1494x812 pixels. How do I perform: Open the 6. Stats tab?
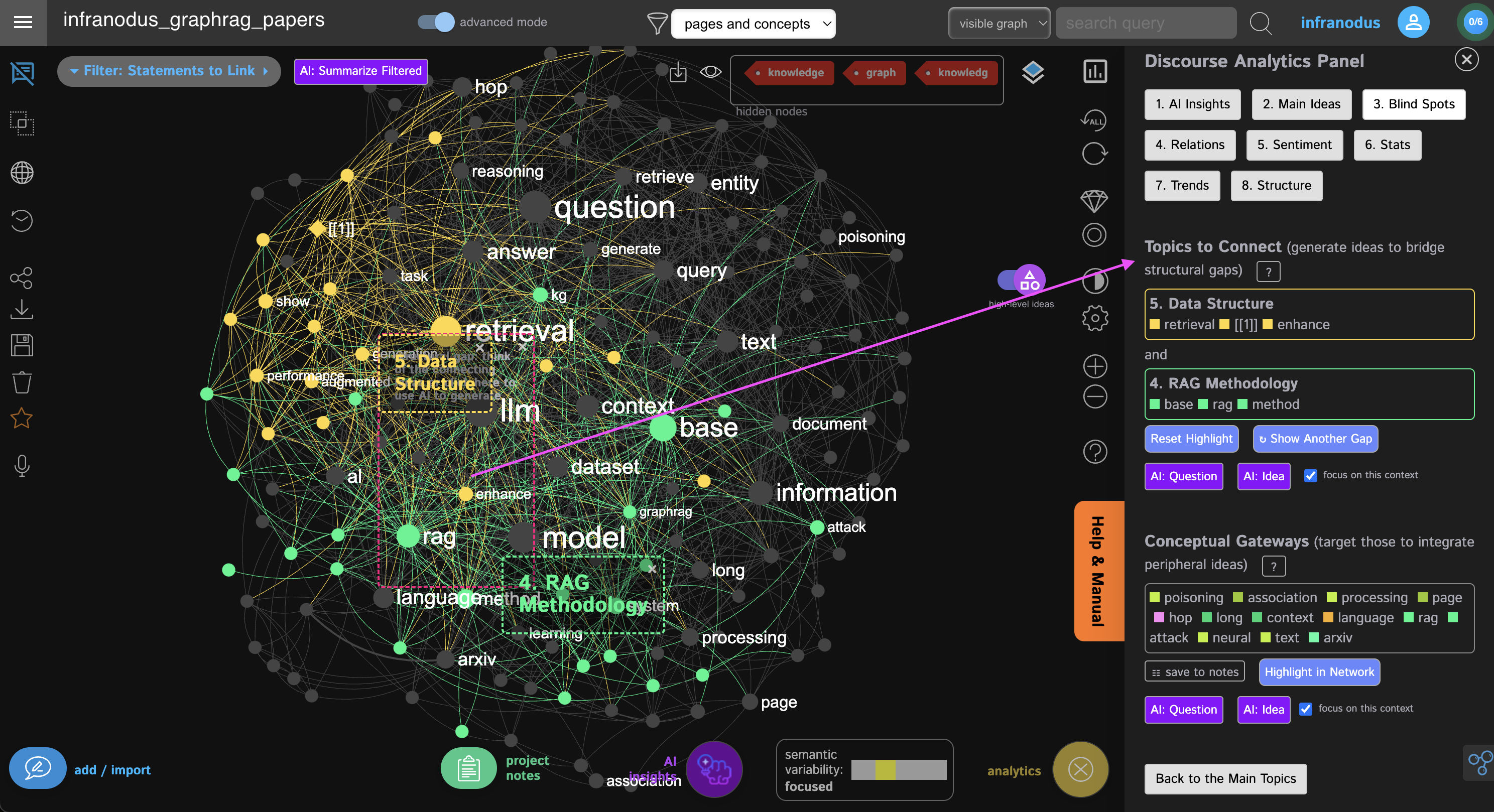[1387, 145]
